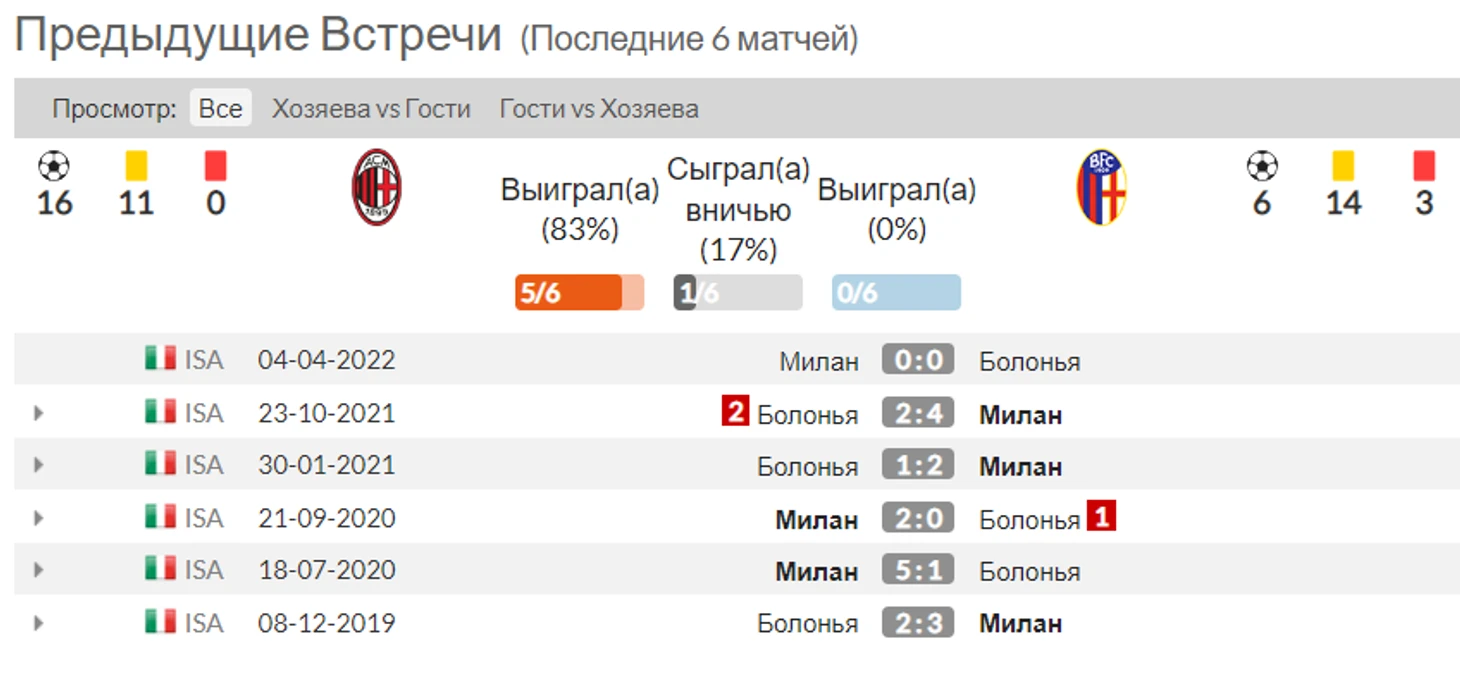The width and height of the screenshot is (1460, 673).
Task: Click red card badge '2' in 23-10-2021 match
Action: (x=735, y=411)
